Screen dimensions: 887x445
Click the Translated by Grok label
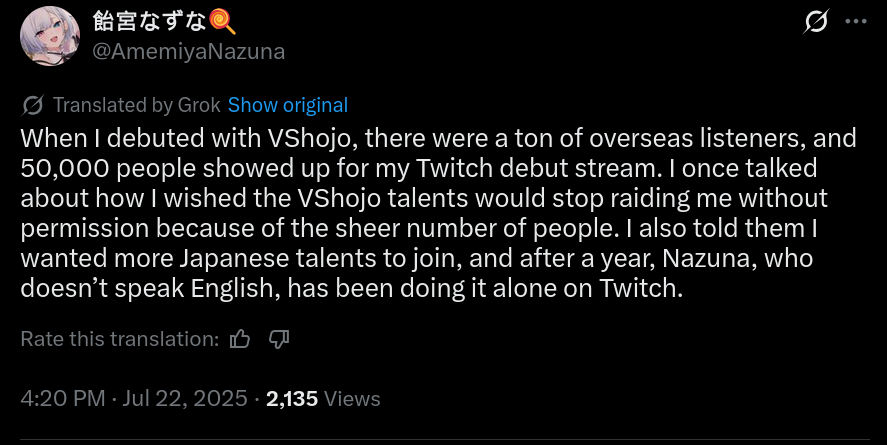136,105
